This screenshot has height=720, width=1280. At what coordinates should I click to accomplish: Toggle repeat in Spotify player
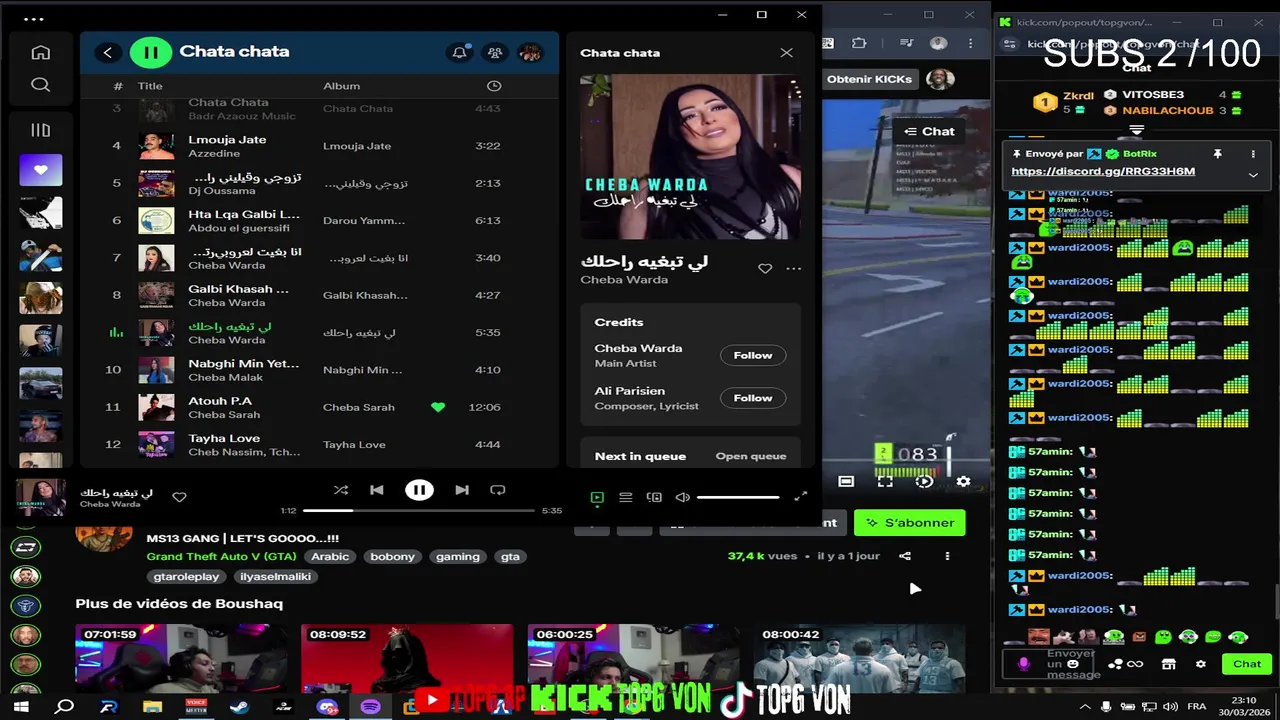tap(497, 490)
